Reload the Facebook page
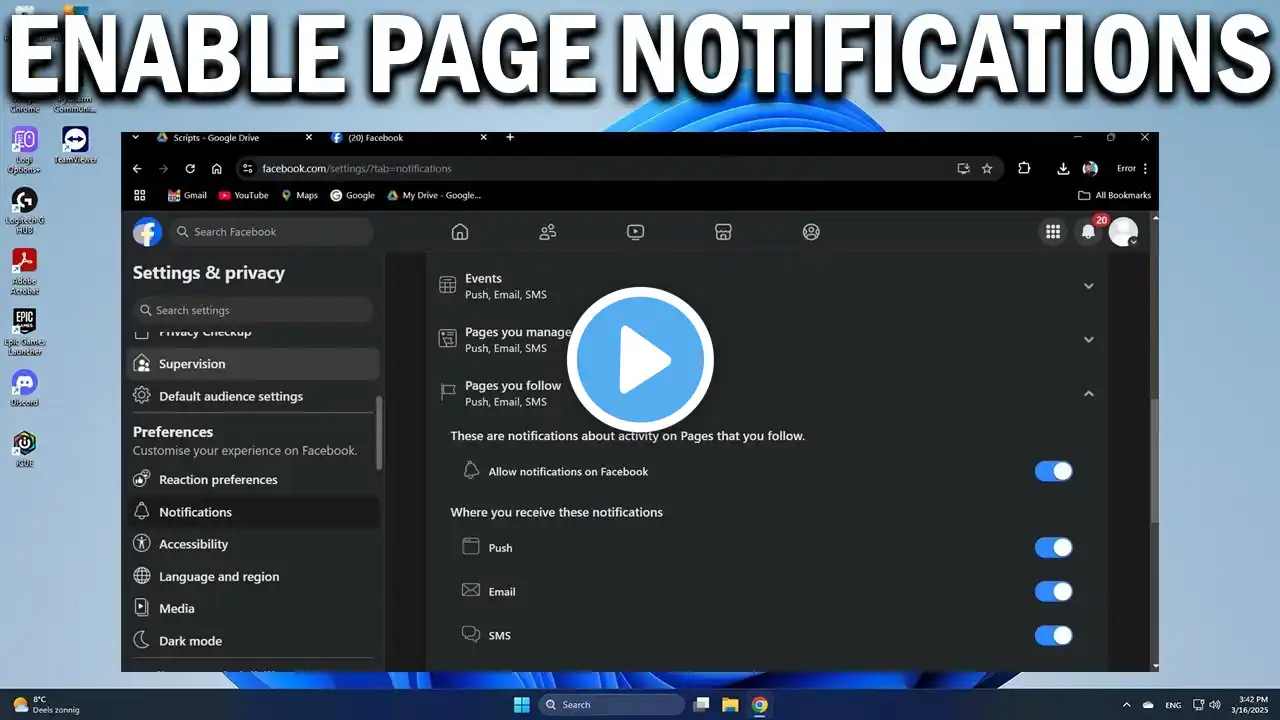Viewport: 1280px width, 720px height. 190,169
